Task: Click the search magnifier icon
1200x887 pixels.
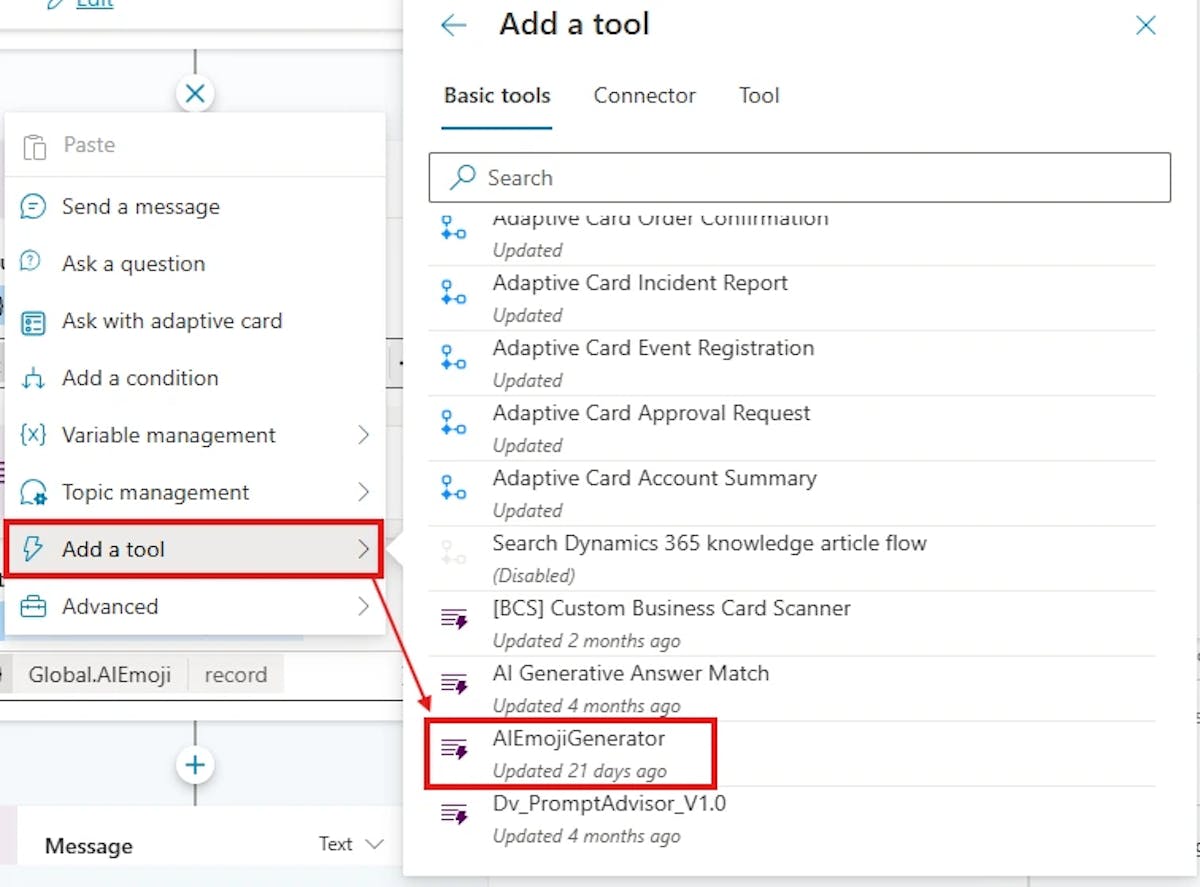Action: click(x=462, y=178)
